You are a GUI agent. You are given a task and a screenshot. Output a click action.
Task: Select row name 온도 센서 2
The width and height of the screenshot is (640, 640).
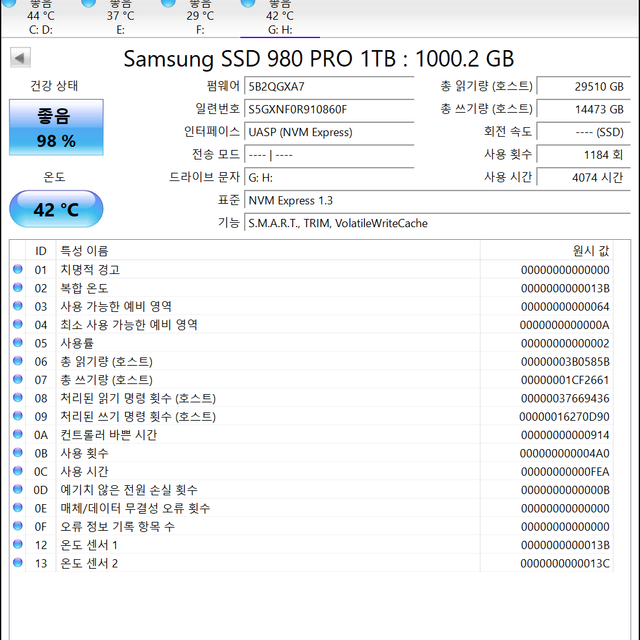coord(89,563)
